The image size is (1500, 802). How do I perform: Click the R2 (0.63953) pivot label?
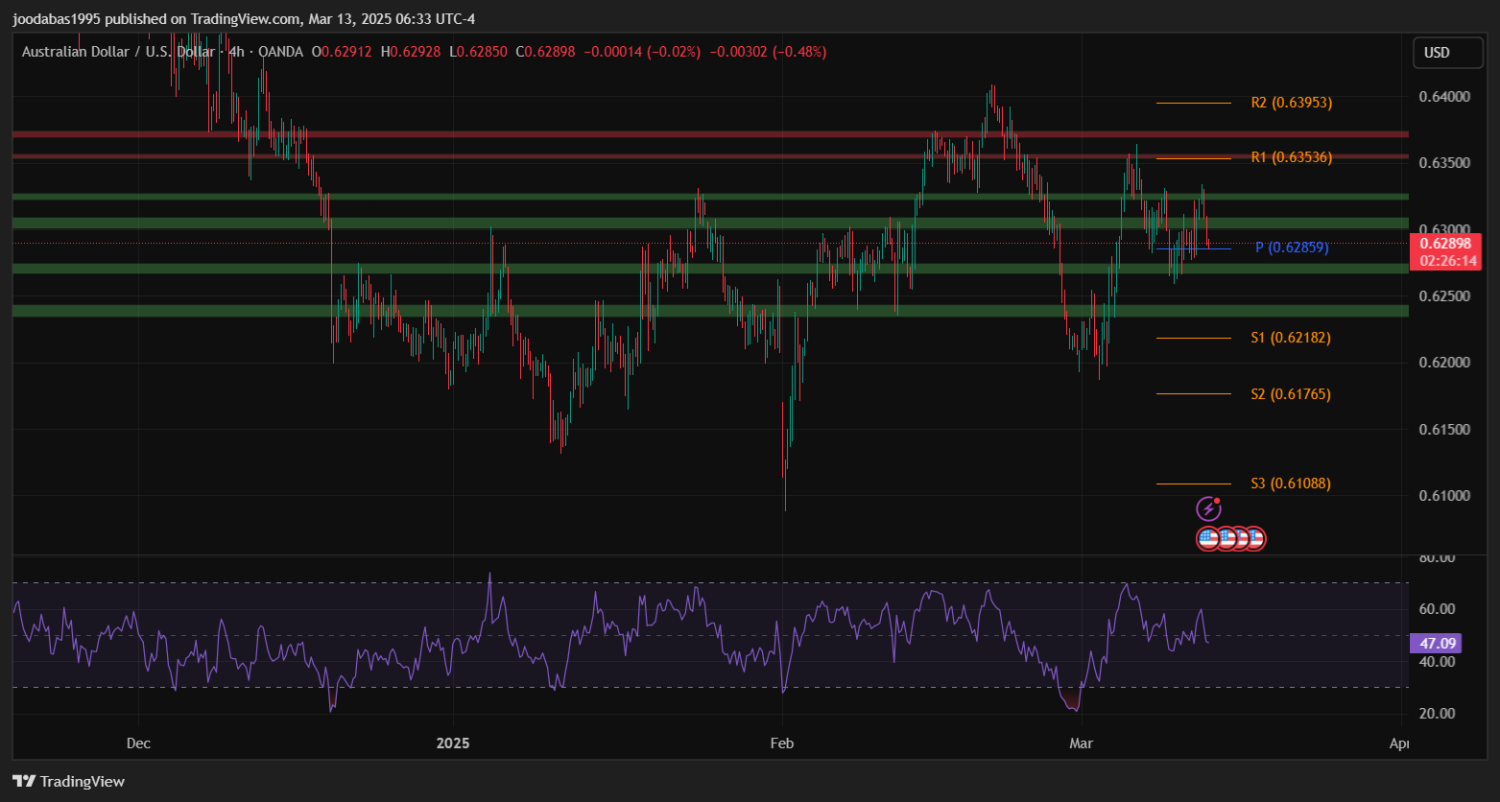coord(1291,102)
